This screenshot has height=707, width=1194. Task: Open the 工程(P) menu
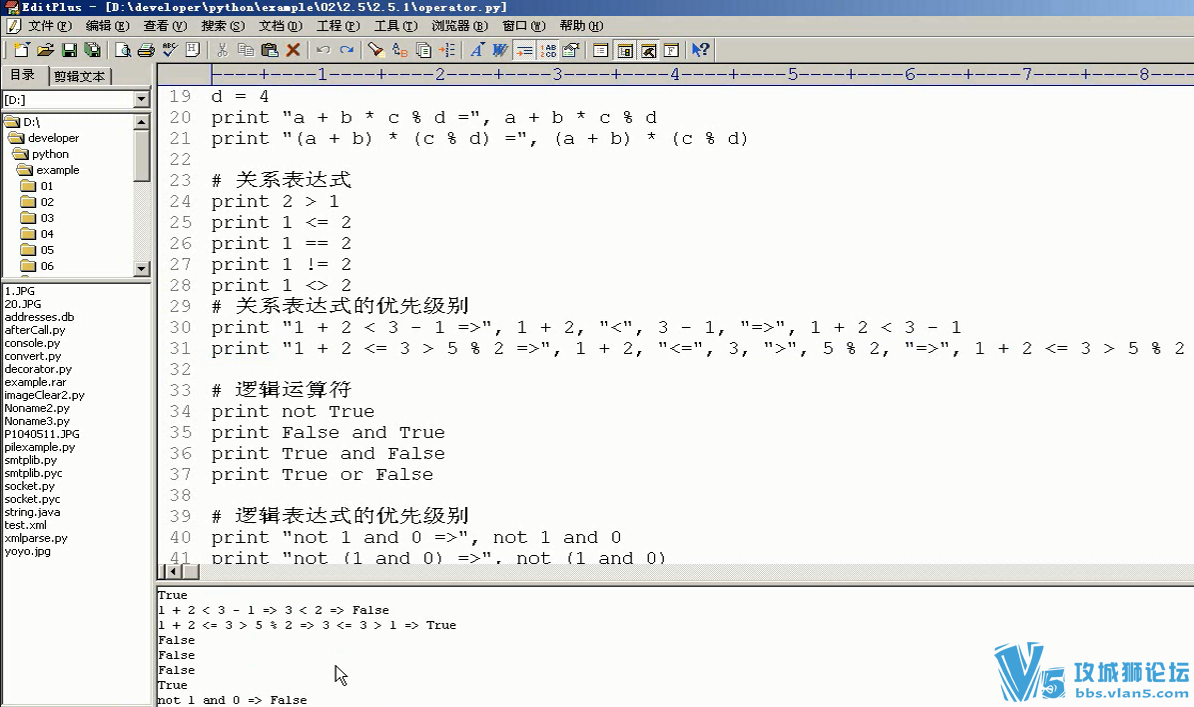[338, 26]
